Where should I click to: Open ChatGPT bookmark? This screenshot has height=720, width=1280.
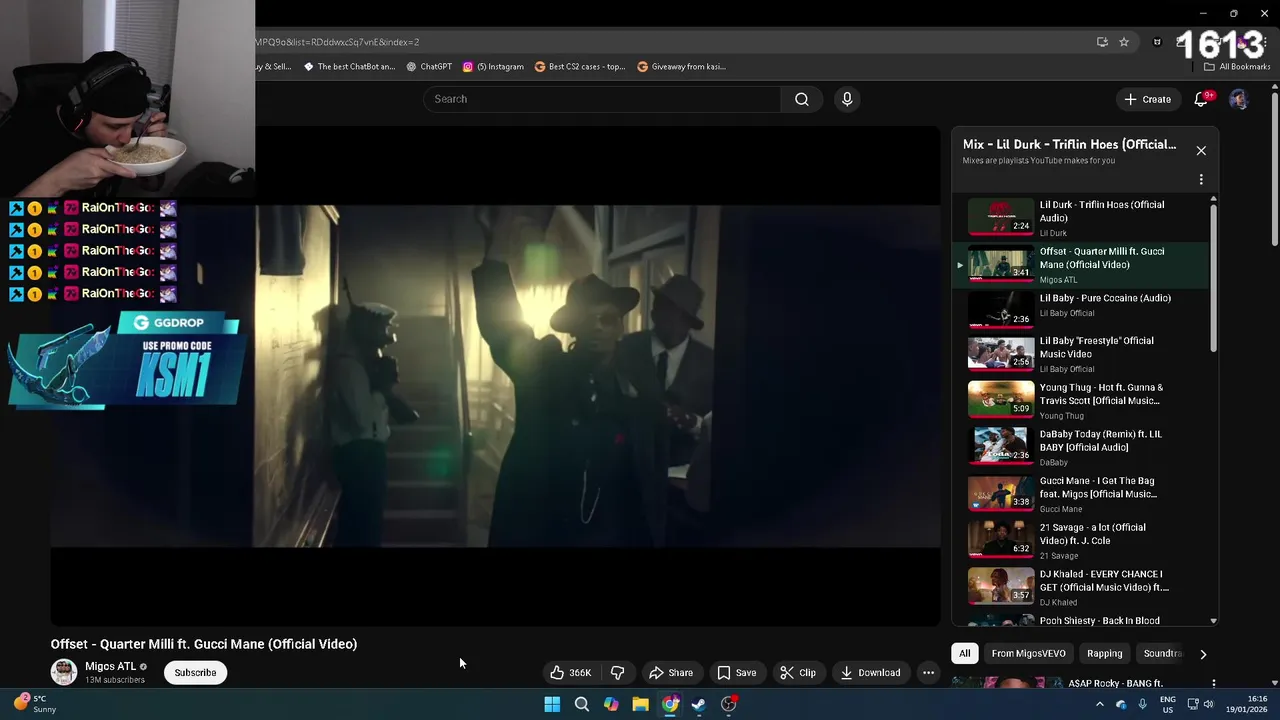pos(429,67)
